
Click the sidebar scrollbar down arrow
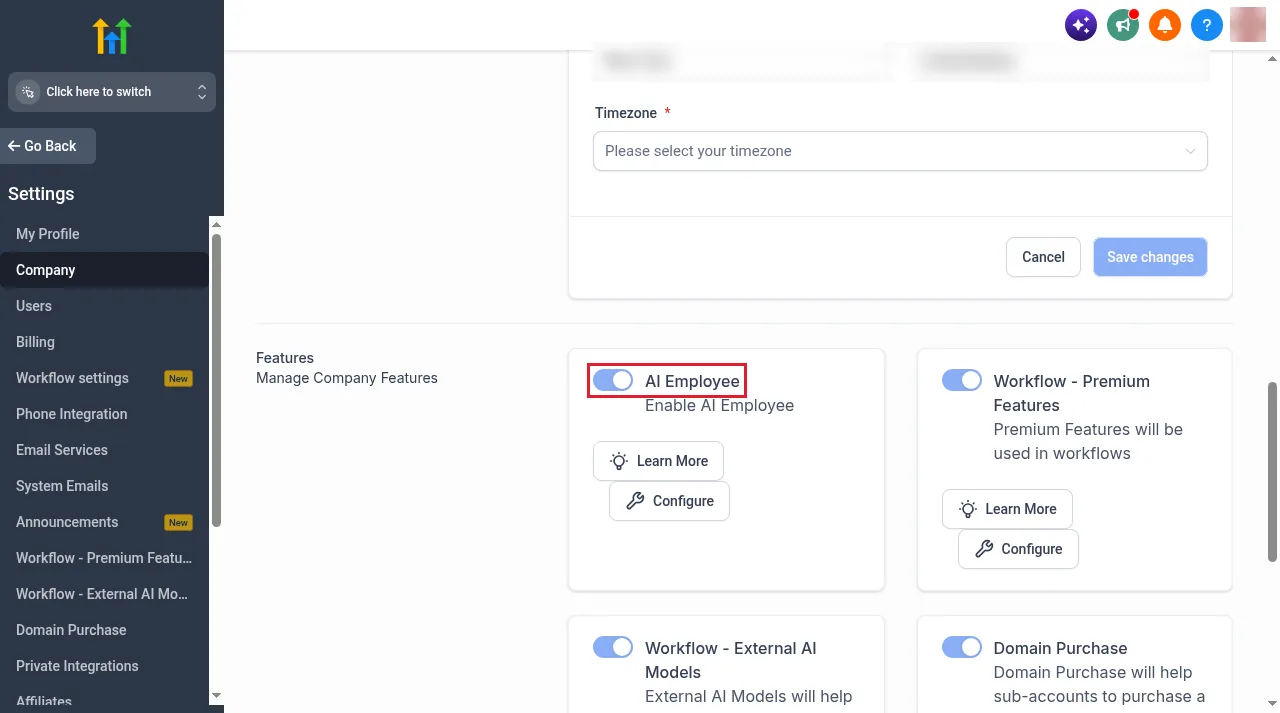pyautogui.click(x=216, y=695)
